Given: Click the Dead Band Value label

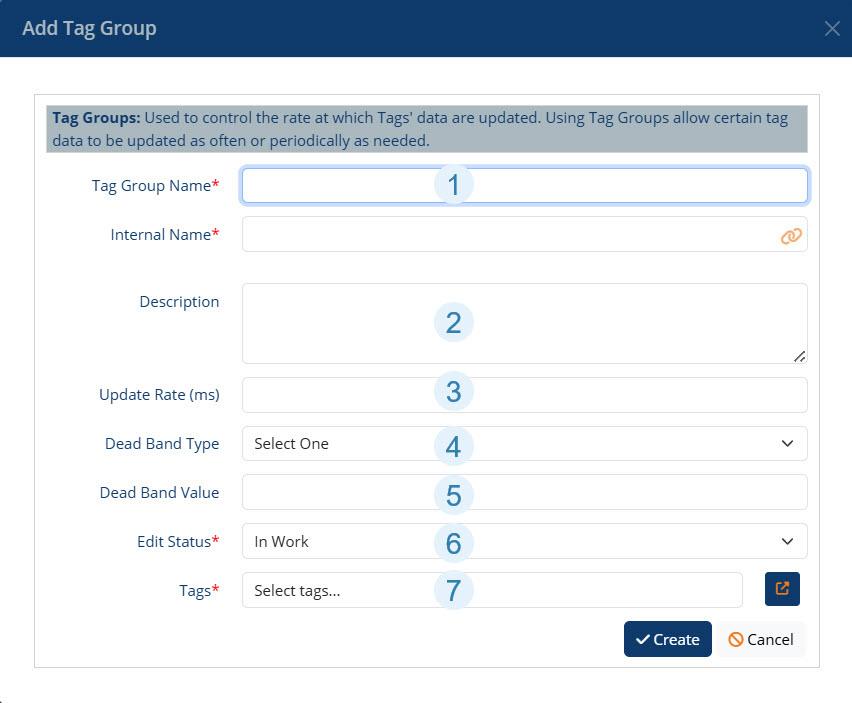Looking at the screenshot, I should click(159, 493).
